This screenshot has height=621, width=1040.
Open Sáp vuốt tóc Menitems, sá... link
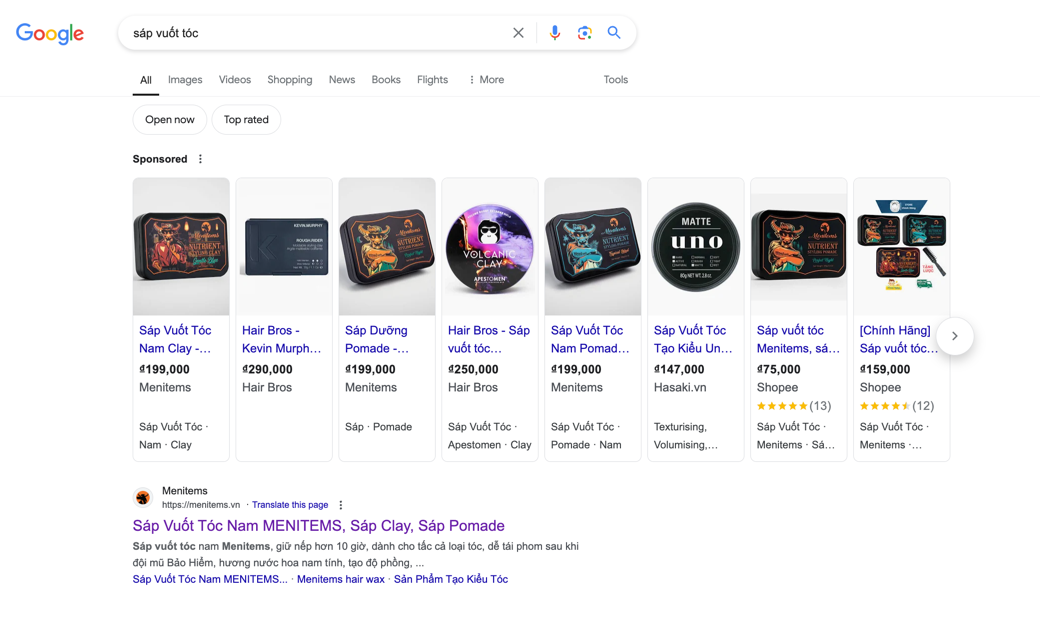(x=798, y=339)
